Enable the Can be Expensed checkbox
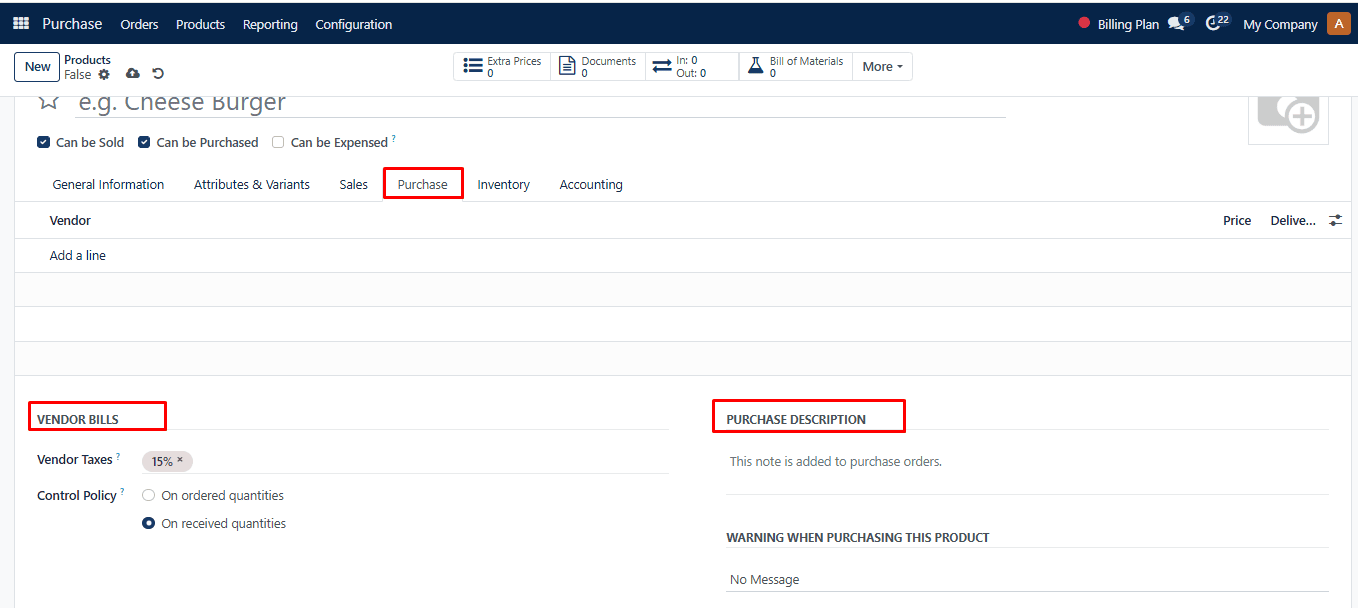 point(278,142)
